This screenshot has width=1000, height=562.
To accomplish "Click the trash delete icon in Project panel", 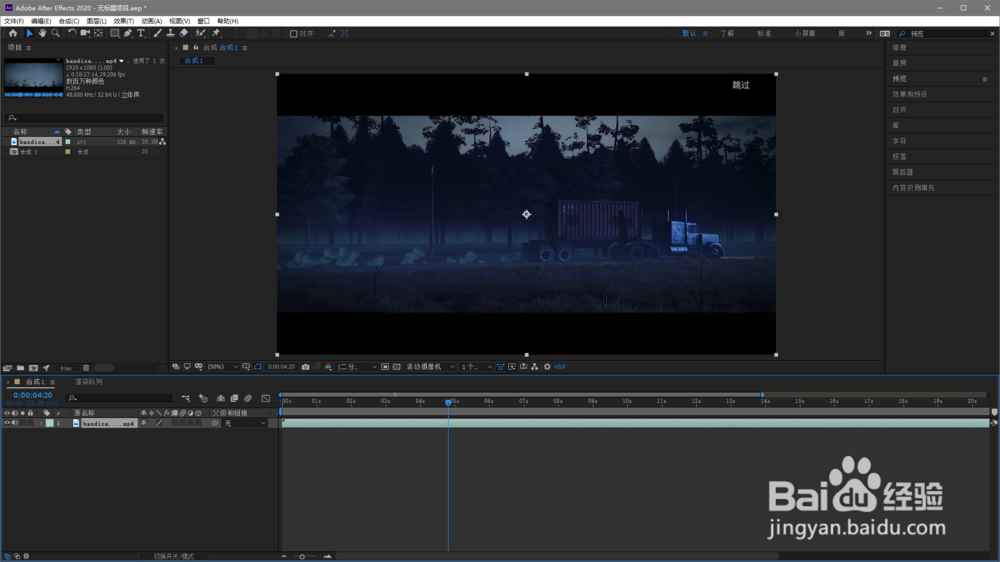I will (x=86, y=368).
